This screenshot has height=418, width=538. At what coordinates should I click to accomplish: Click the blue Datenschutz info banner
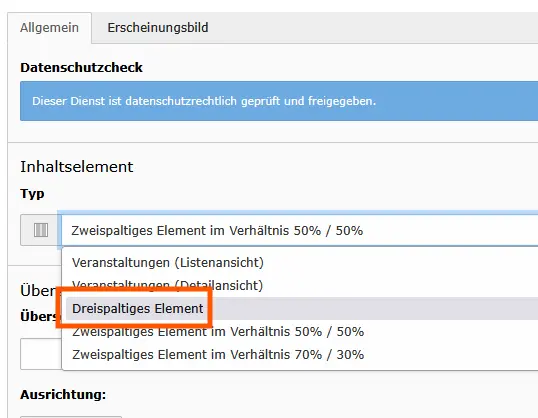point(279,101)
